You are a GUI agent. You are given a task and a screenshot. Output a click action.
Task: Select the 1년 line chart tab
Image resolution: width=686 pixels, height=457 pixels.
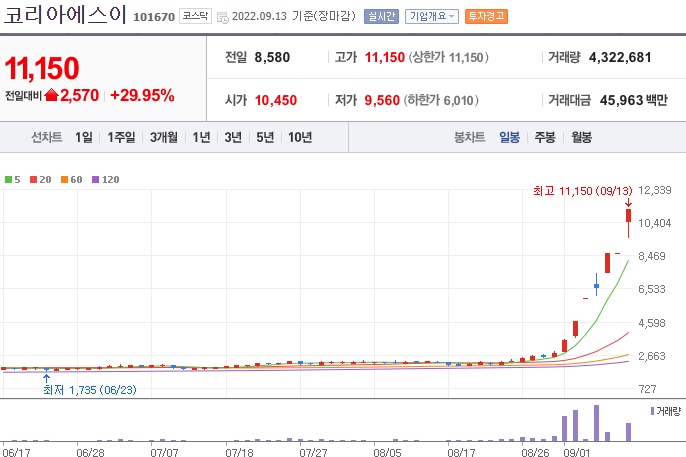tap(201, 137)
